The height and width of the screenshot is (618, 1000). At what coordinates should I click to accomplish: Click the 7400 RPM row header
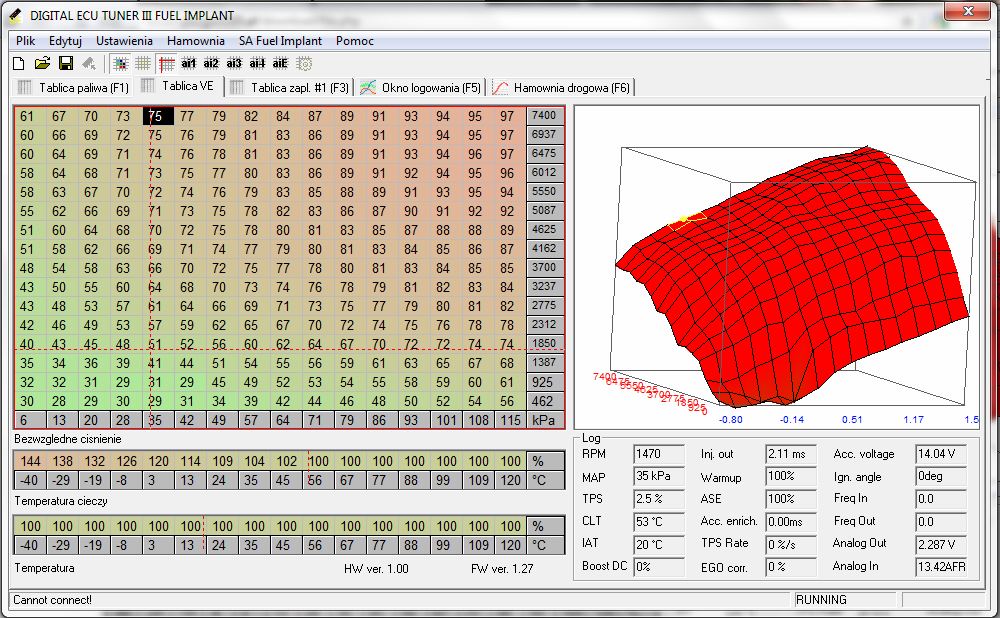tap(545, 116)
